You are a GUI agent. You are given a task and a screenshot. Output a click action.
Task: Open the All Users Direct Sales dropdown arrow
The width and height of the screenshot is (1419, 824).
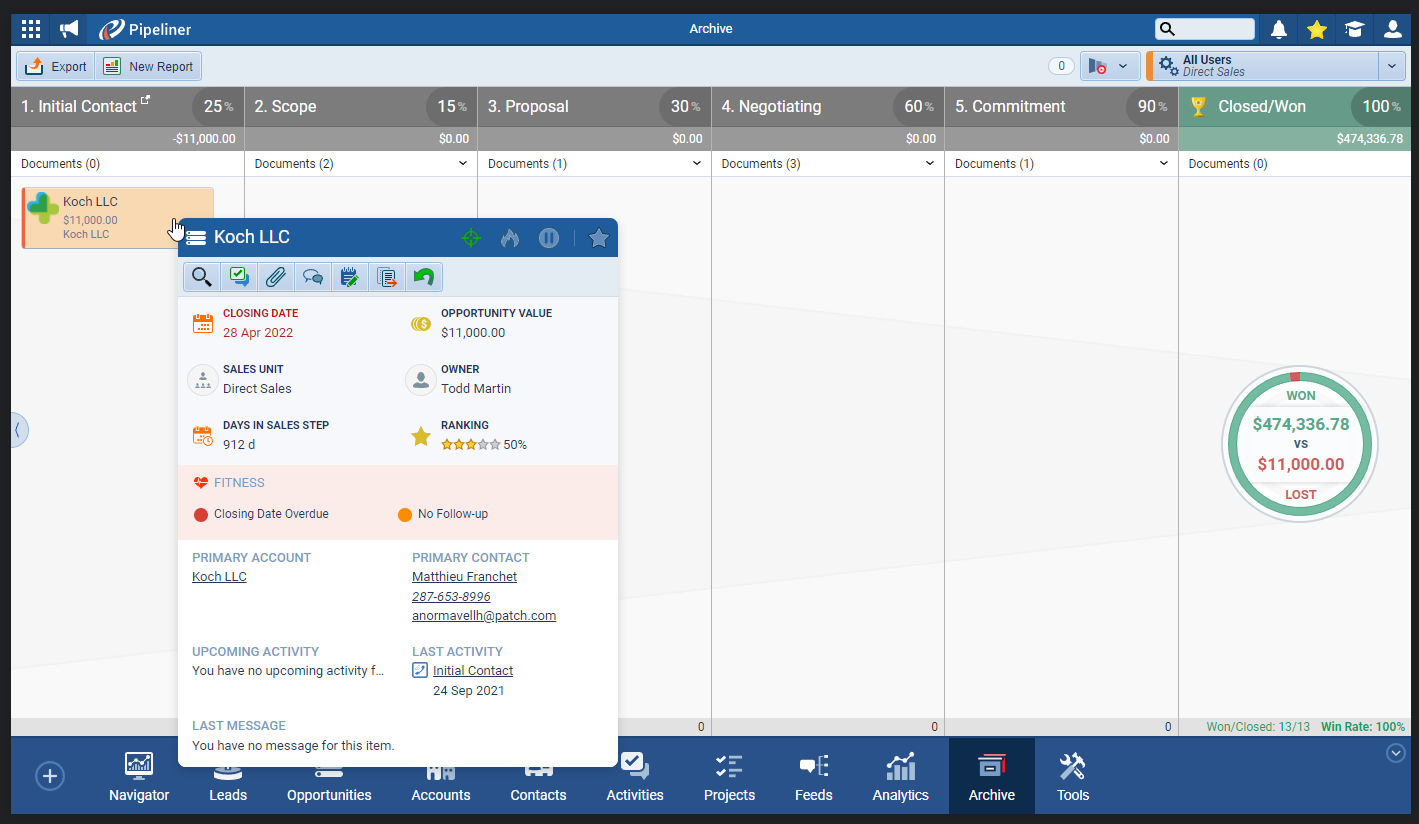[1392, 66]
